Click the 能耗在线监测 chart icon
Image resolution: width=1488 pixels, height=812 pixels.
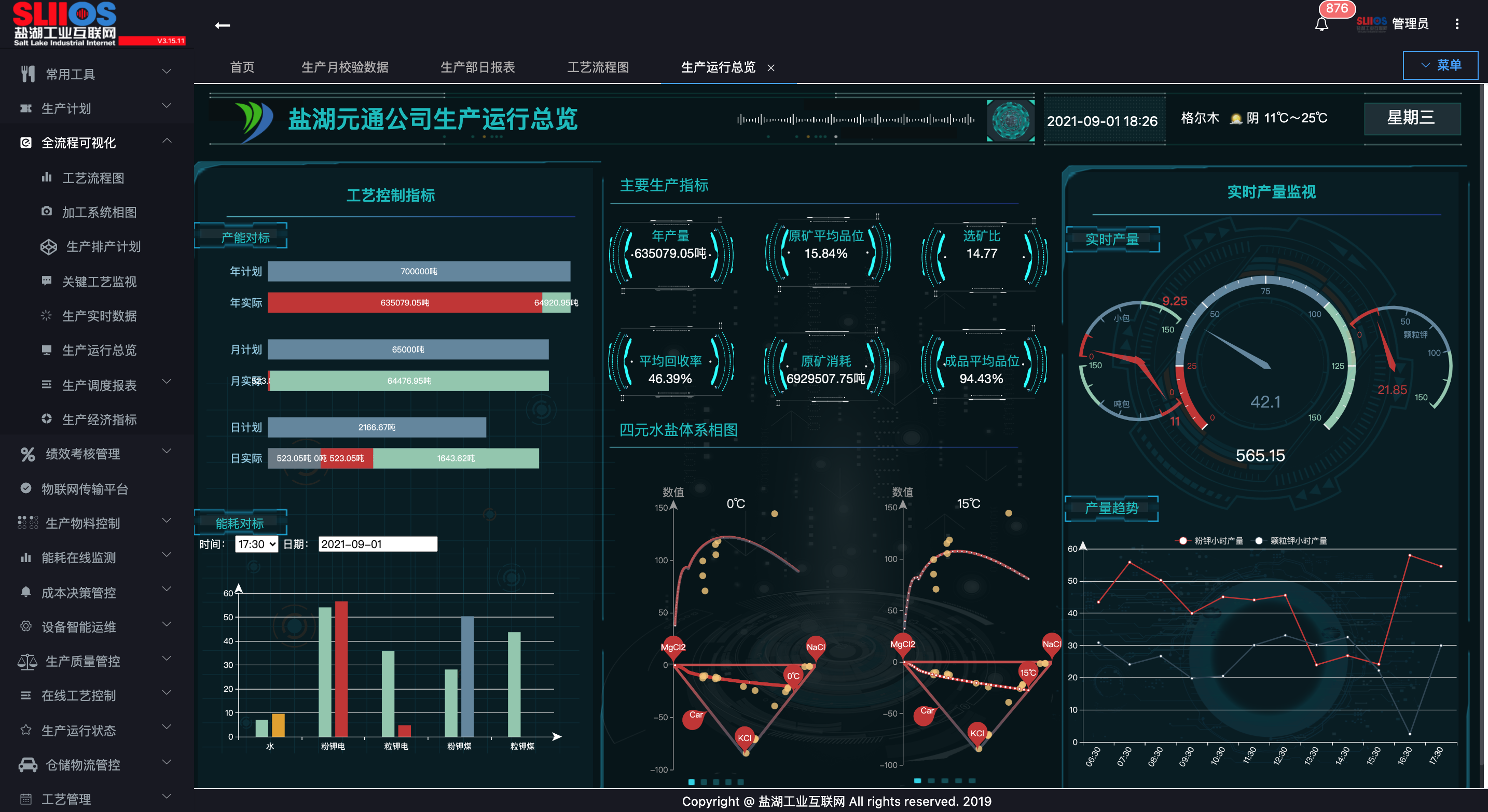point(25,557)
